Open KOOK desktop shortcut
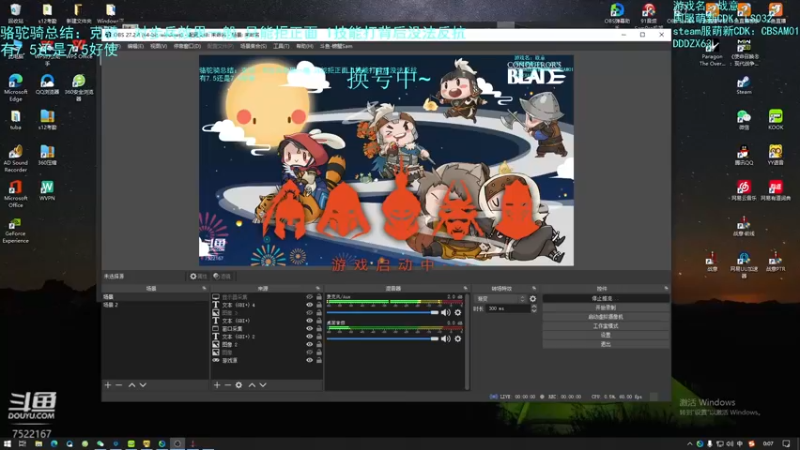Viewport: 800px width, 450px height. (x=775, y=120)
